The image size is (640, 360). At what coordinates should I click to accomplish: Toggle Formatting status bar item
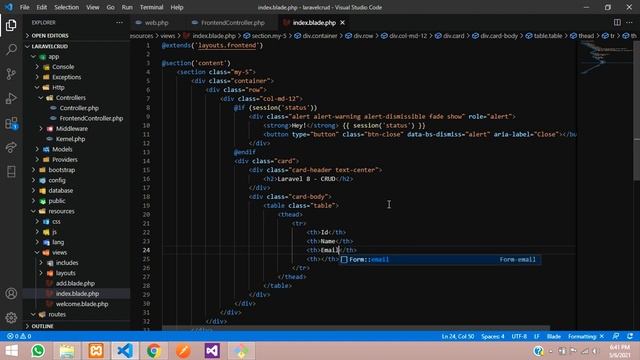pos(586,336)
